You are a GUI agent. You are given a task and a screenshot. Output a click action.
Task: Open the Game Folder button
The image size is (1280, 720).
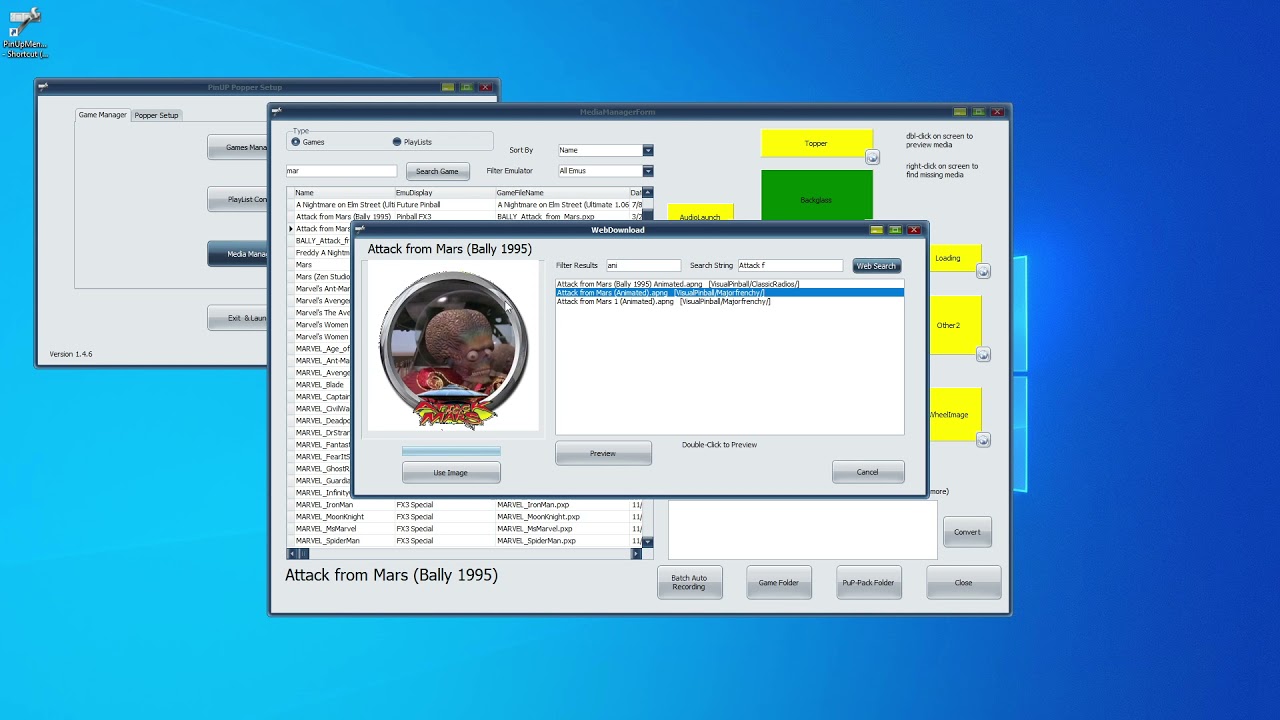click(x=779, y=583)
